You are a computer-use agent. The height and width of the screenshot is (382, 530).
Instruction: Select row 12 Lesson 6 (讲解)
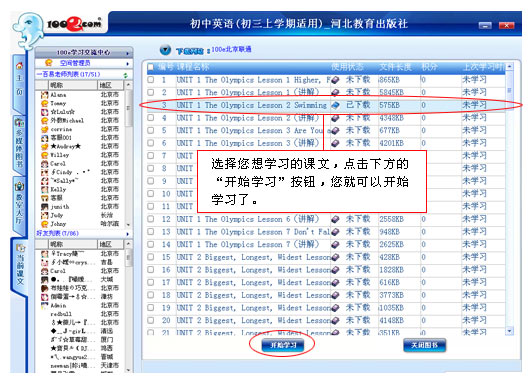click(x=326, y=219)
